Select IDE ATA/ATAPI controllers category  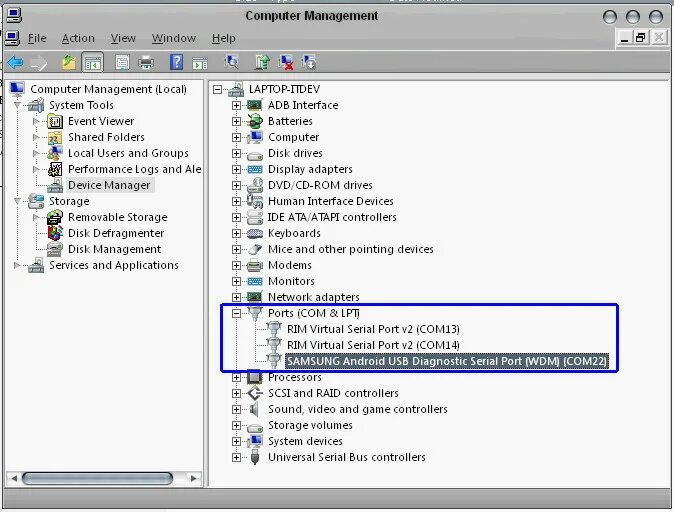(332, 217)
